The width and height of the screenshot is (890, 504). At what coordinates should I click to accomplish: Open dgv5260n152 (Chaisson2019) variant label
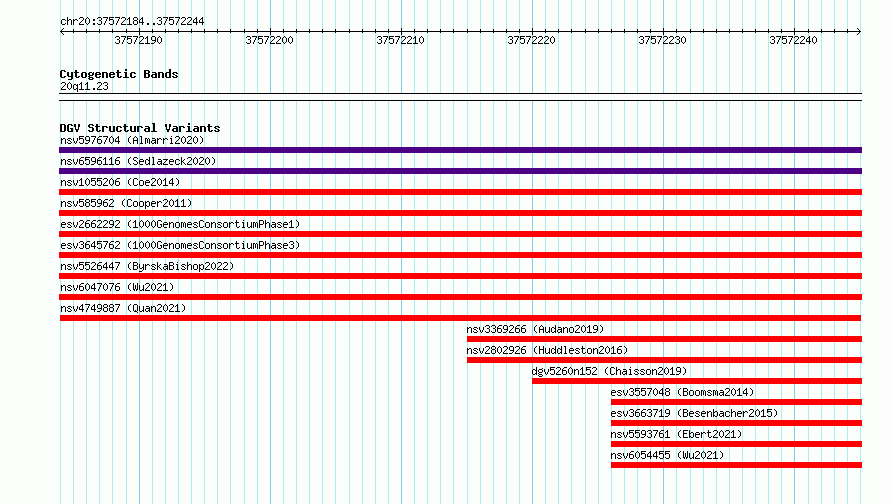(x=610, y=371)
